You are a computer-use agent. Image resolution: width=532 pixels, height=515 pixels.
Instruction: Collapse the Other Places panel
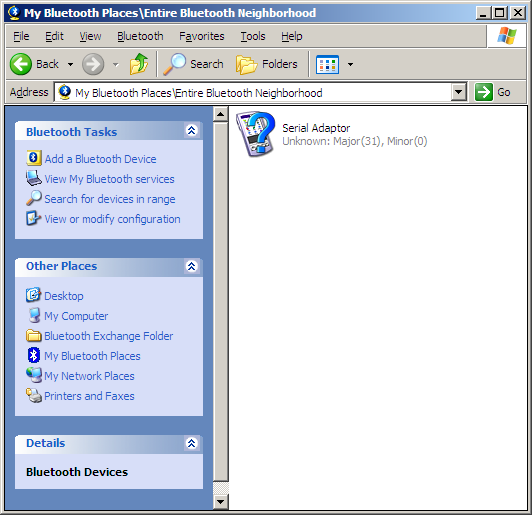[x=191, y=266]
